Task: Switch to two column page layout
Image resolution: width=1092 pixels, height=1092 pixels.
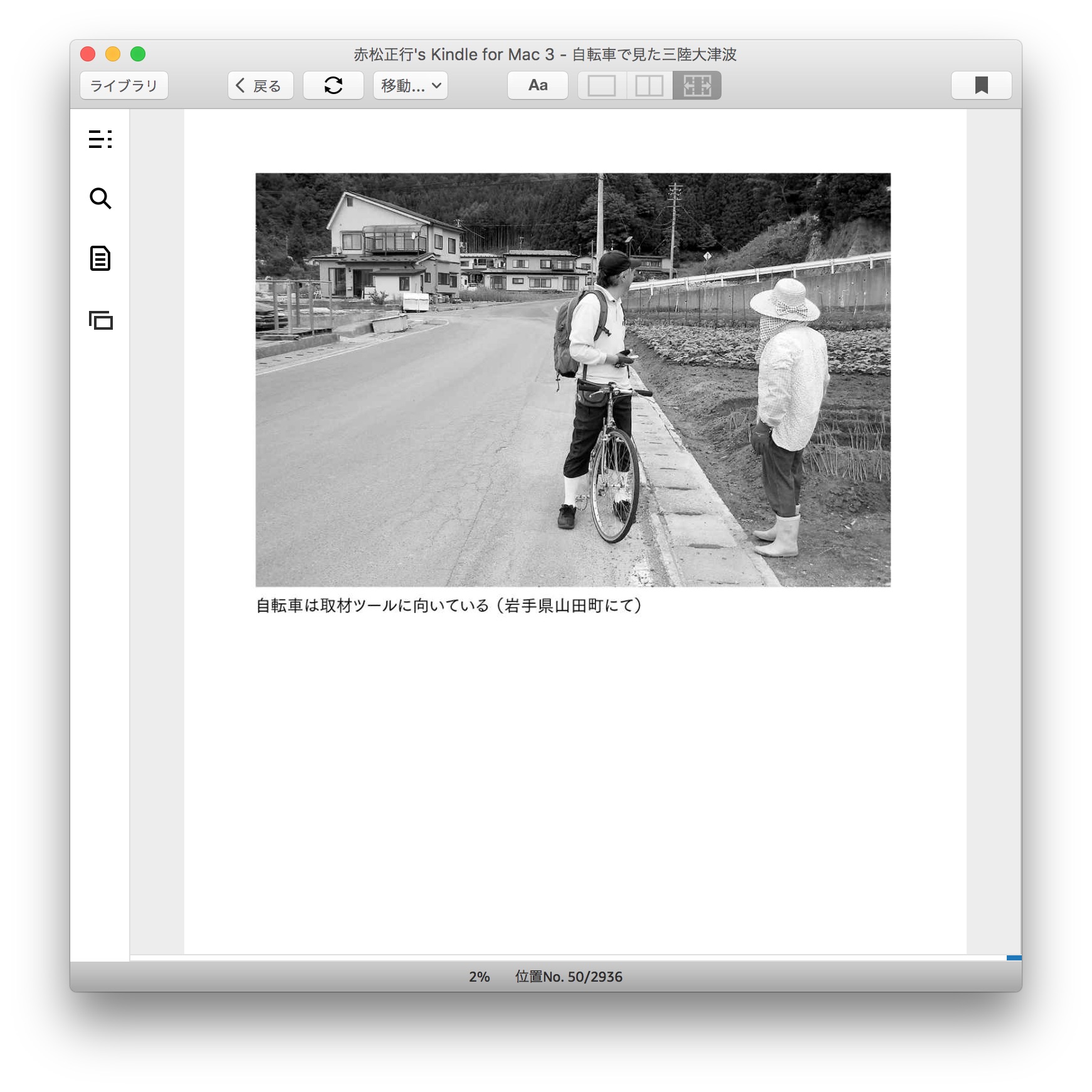Action: point(649,85)
